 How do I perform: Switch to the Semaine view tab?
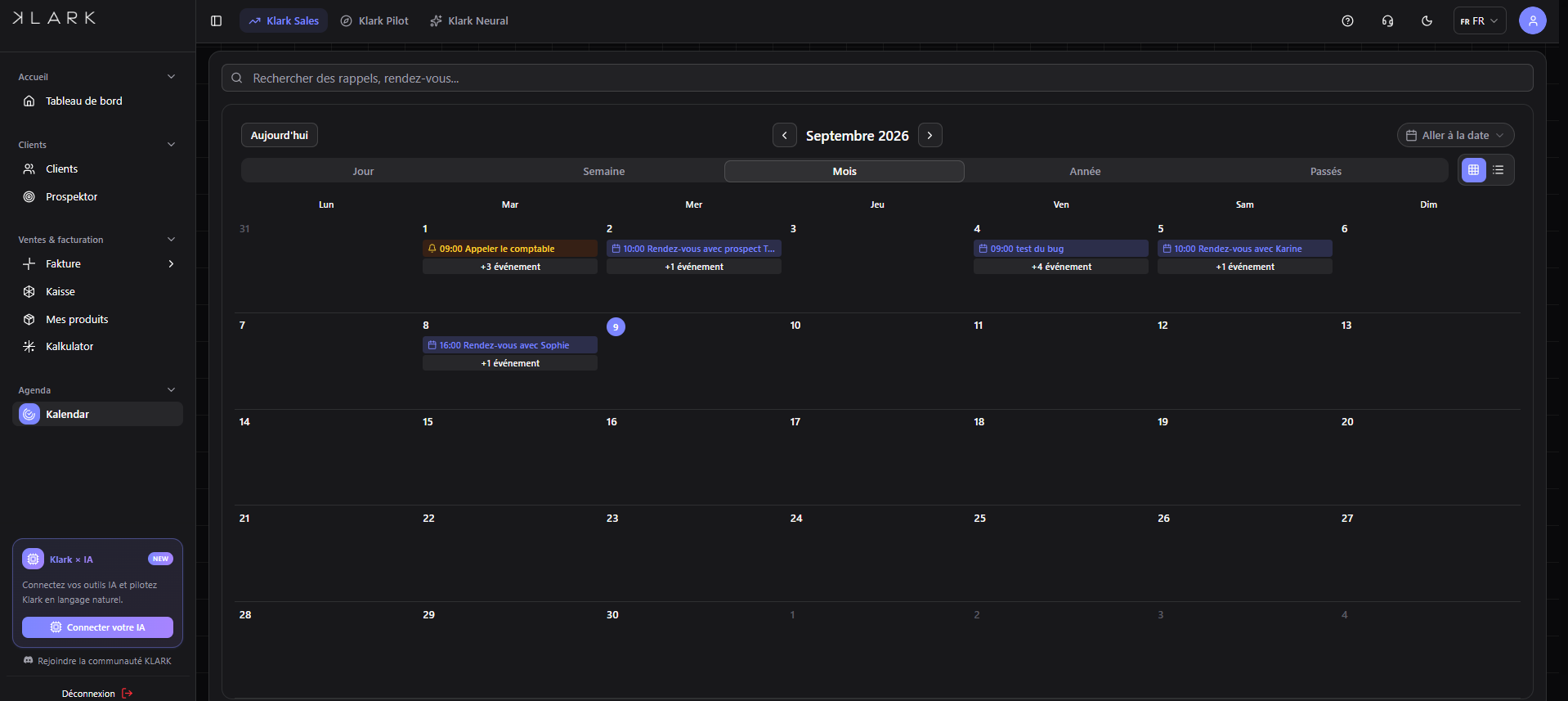coord(603,171)
